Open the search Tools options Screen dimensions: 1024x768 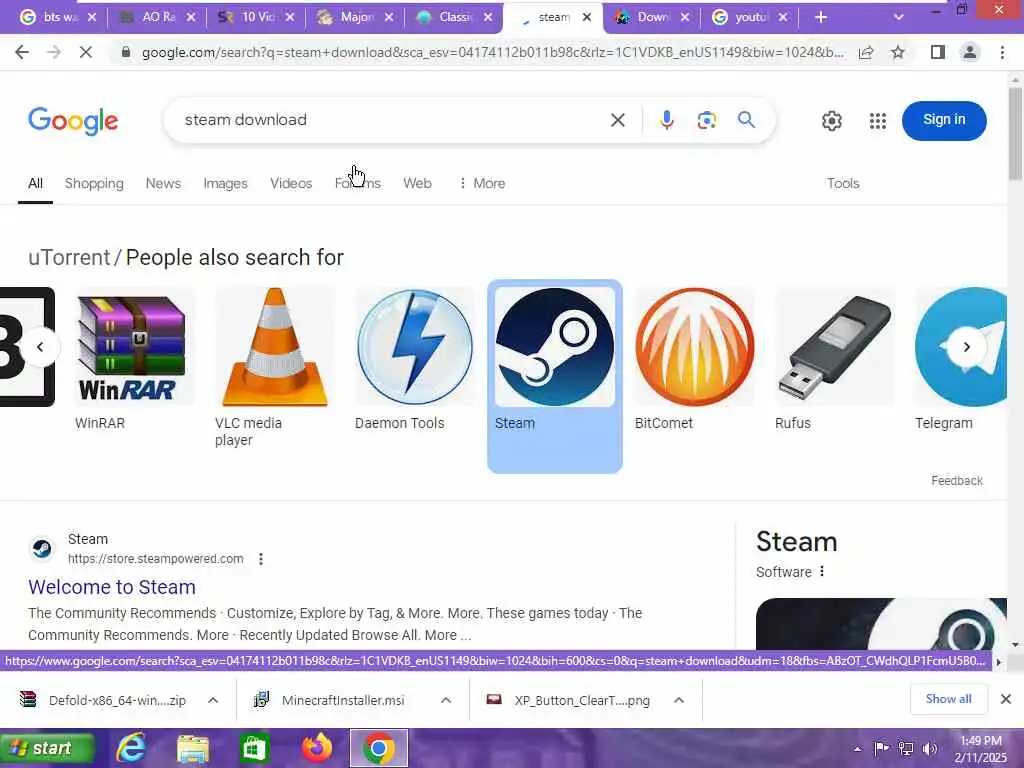[x=843, y=184]
